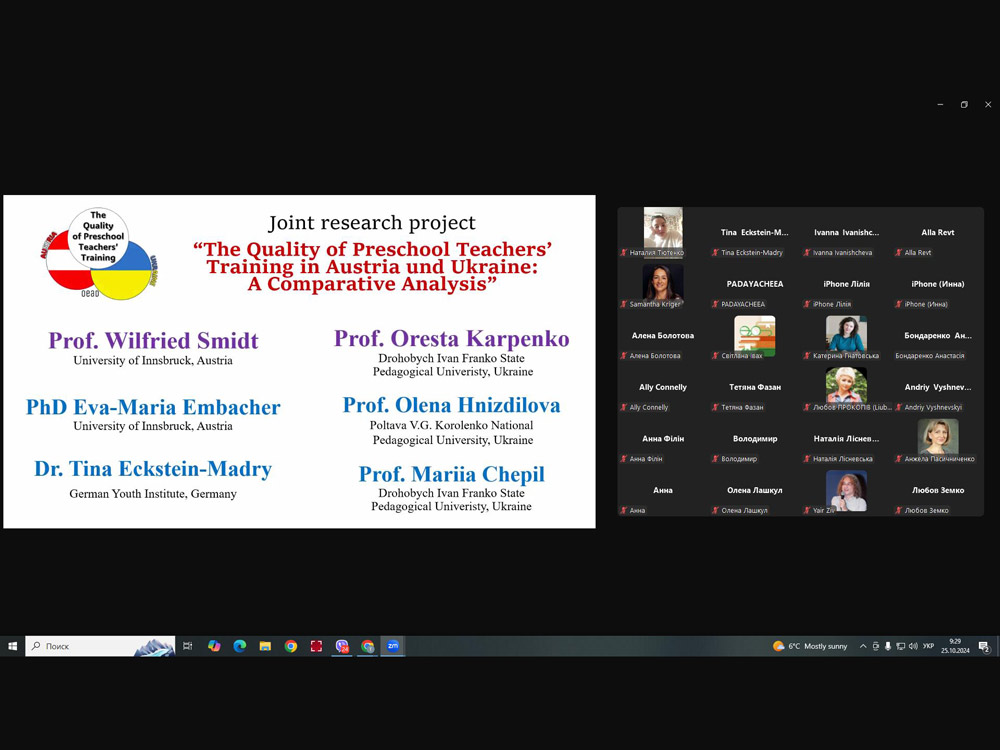Click the red screen capture taskbar icon
1000x750 pixels.
tap(316, 646)
